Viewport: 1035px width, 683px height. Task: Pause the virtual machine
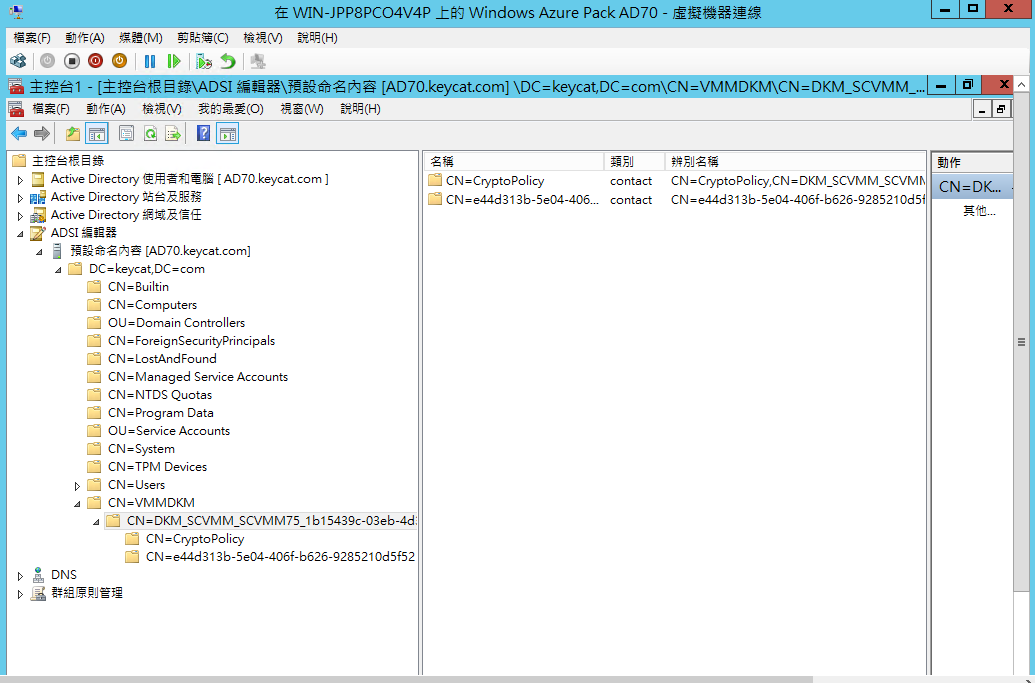150,61
